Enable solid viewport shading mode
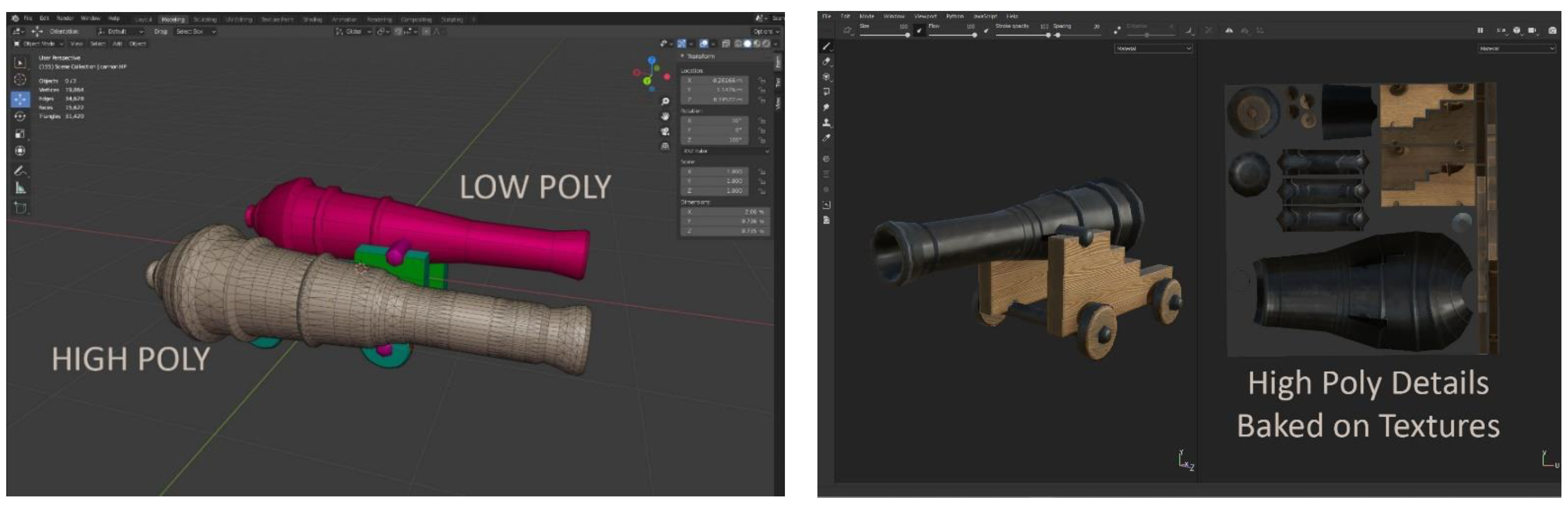 click(x=748, y=44)
